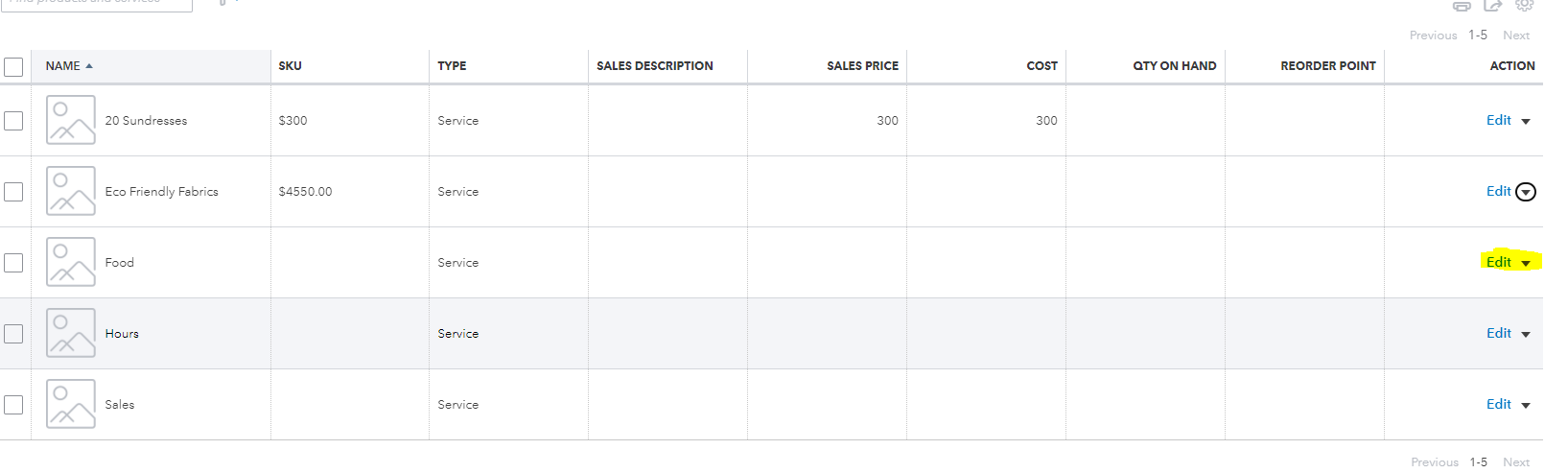Click the 20 Sundresses image placeholder
Screen dimensions: 1568x473
[71, 120]
